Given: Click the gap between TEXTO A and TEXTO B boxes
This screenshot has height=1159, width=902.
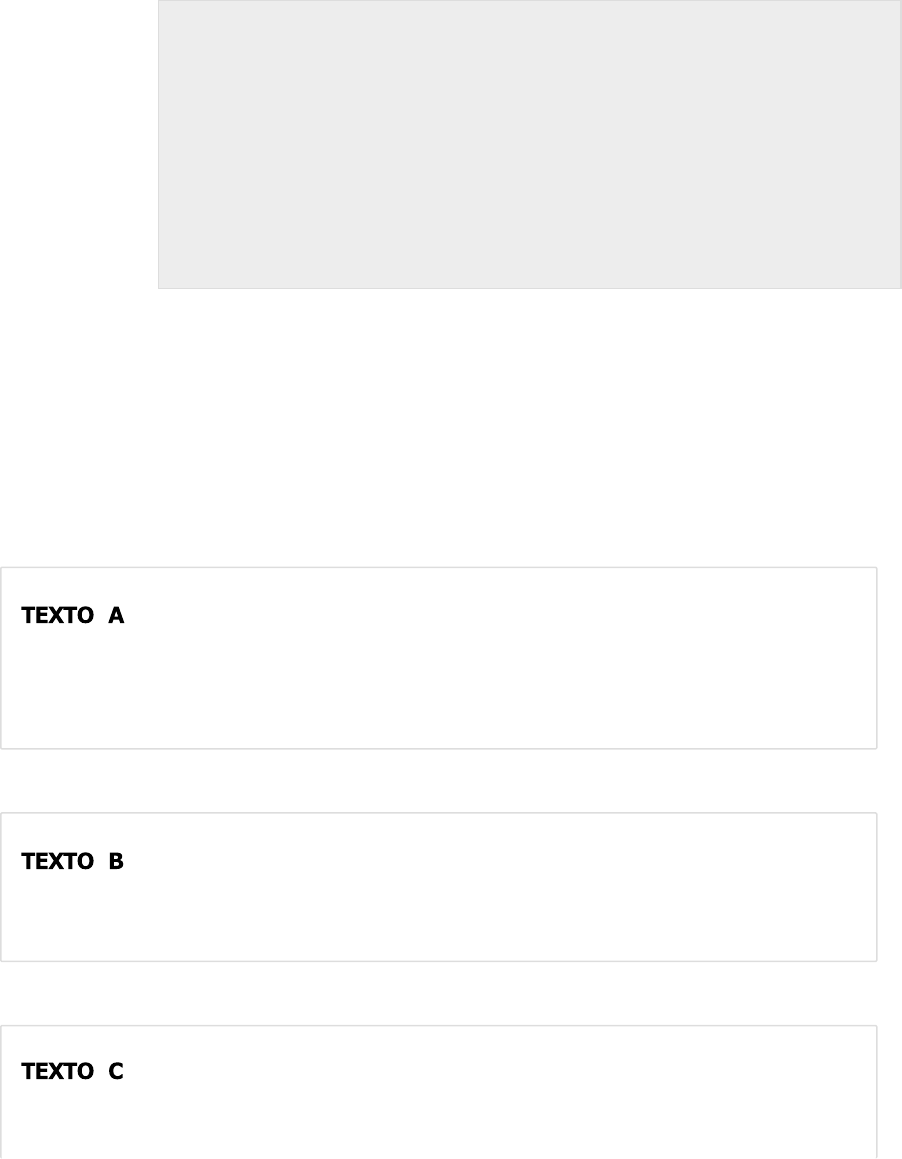Looking at the screenshot, I should (x=438, y=781).
